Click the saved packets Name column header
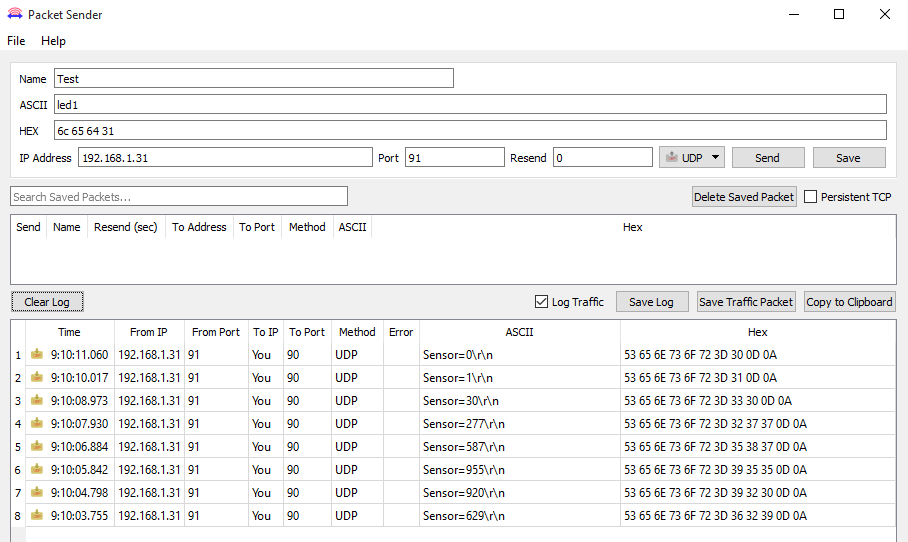This screenshot has height=542, width=908. pyautogui.click(x=67, y=227)
